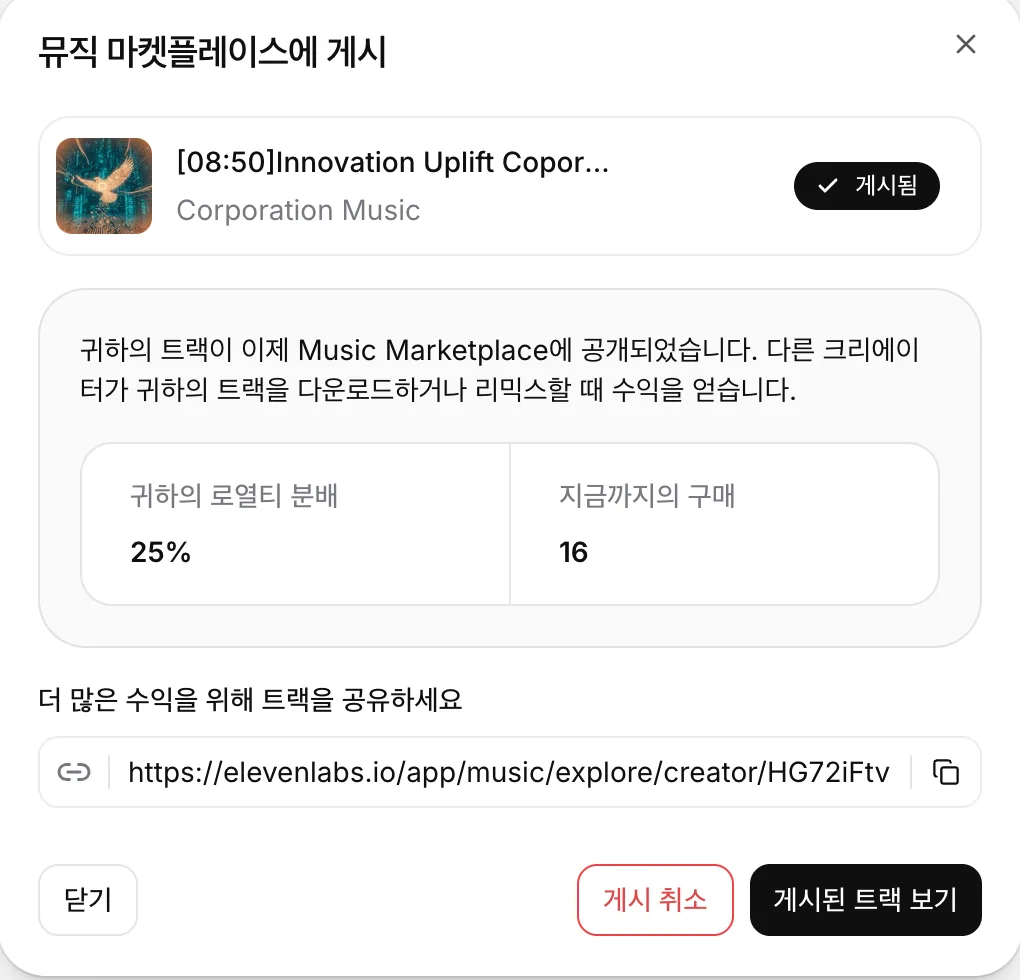The height and width of the screenshot is (980, 1020).
Task: Click the 뮤직 마켓플레이스에 게시 heading
Action: pos(213,51)
